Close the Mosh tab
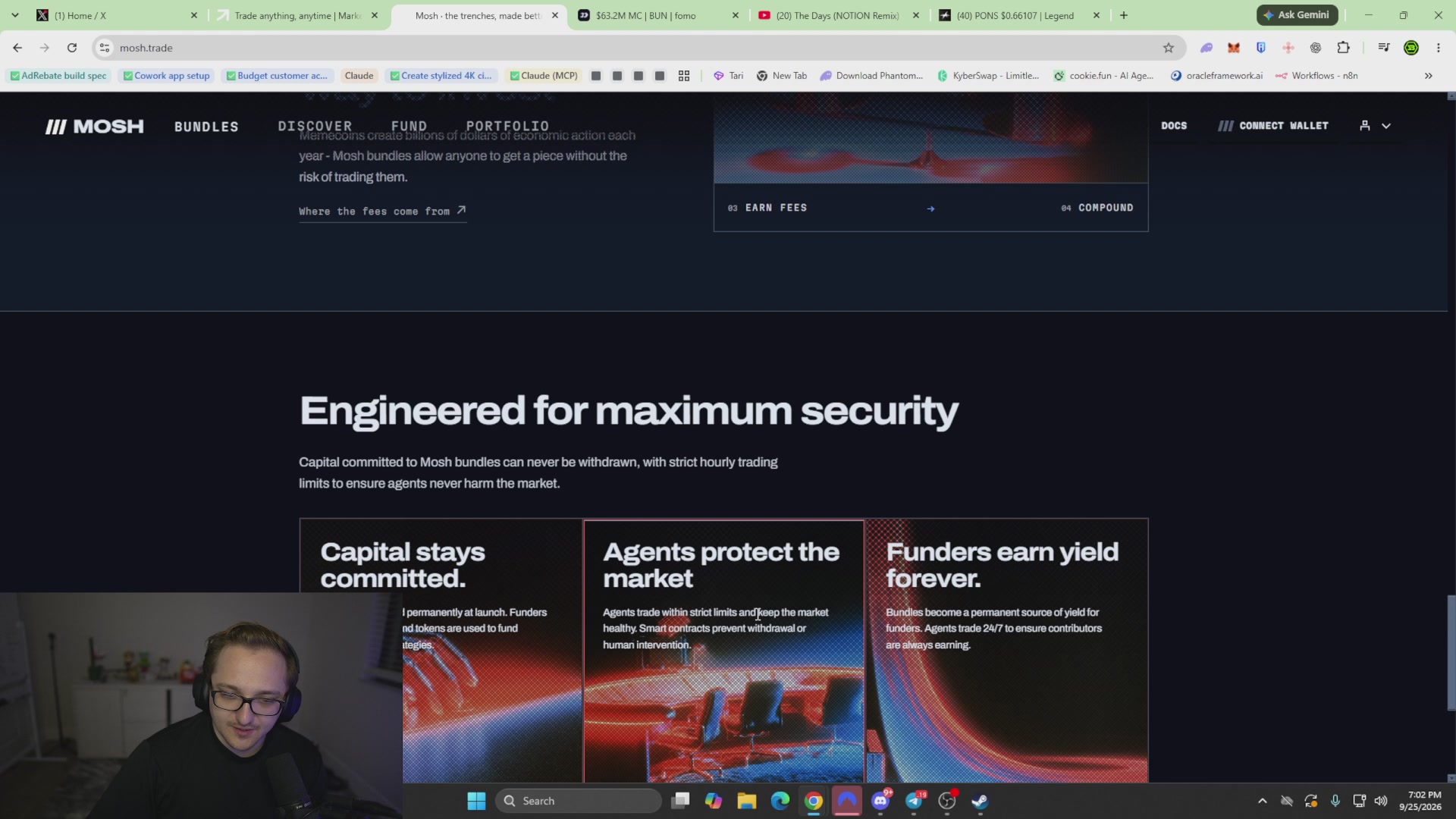 554,15
